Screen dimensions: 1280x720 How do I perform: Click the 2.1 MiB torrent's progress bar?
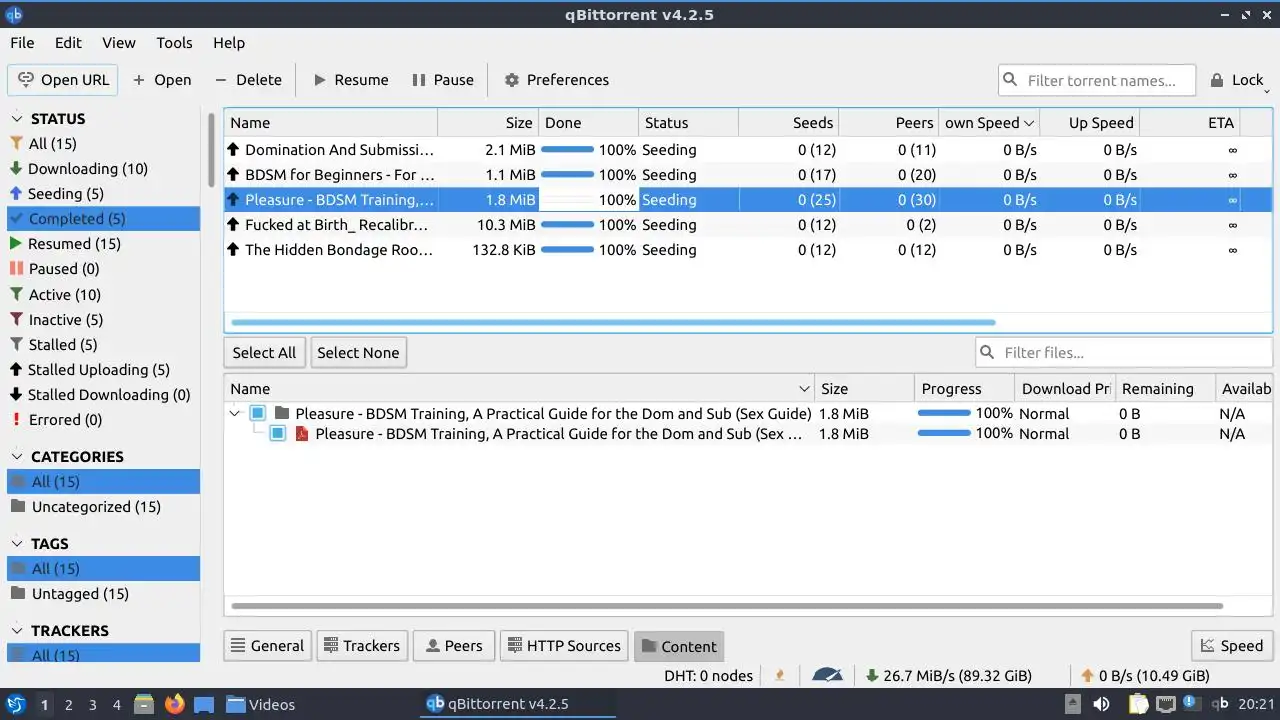tap(568, 150)
